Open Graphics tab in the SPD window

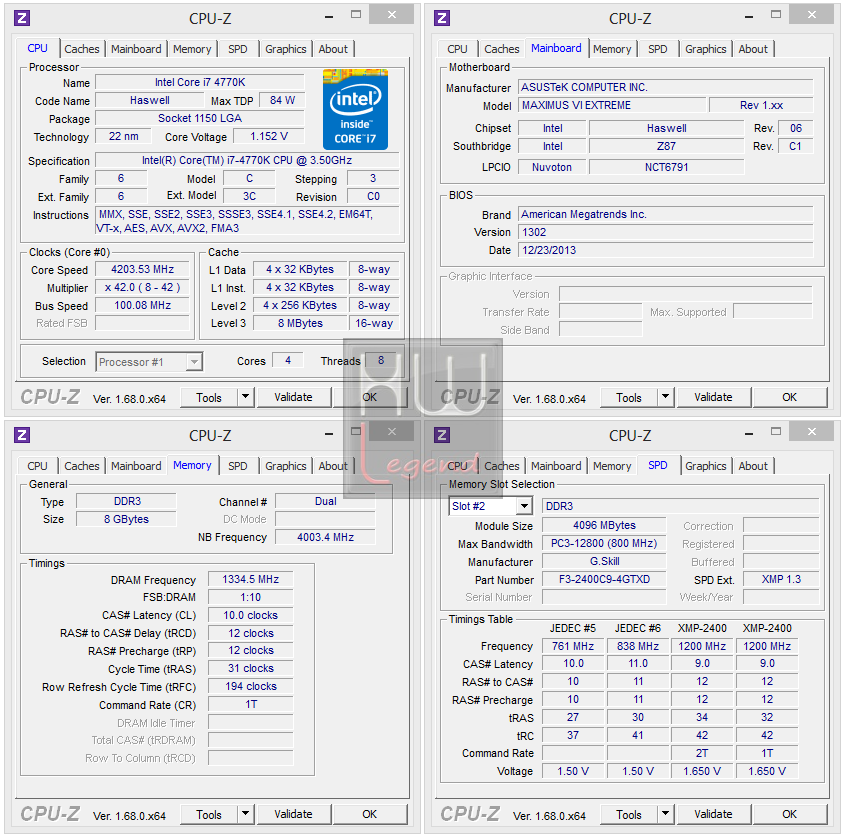[x=705, y=466]
